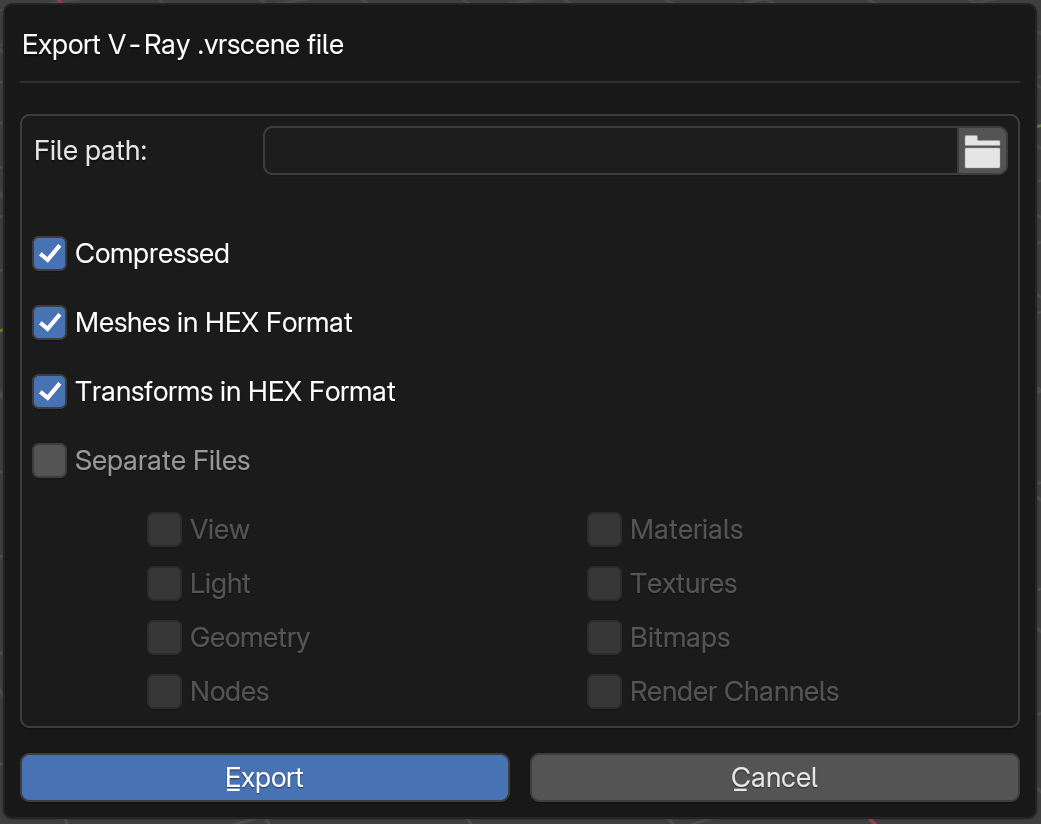This screenshot has width=1041, height=824.
Task: Click the Separate Files label
Action: [163, 461]
